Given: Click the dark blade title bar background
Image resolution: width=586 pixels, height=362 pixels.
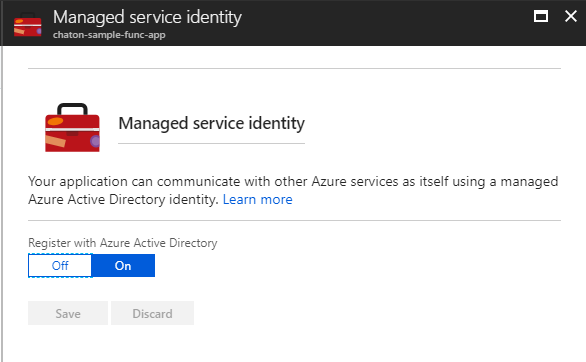Looking at the screenshot, I should pos(374,23).
